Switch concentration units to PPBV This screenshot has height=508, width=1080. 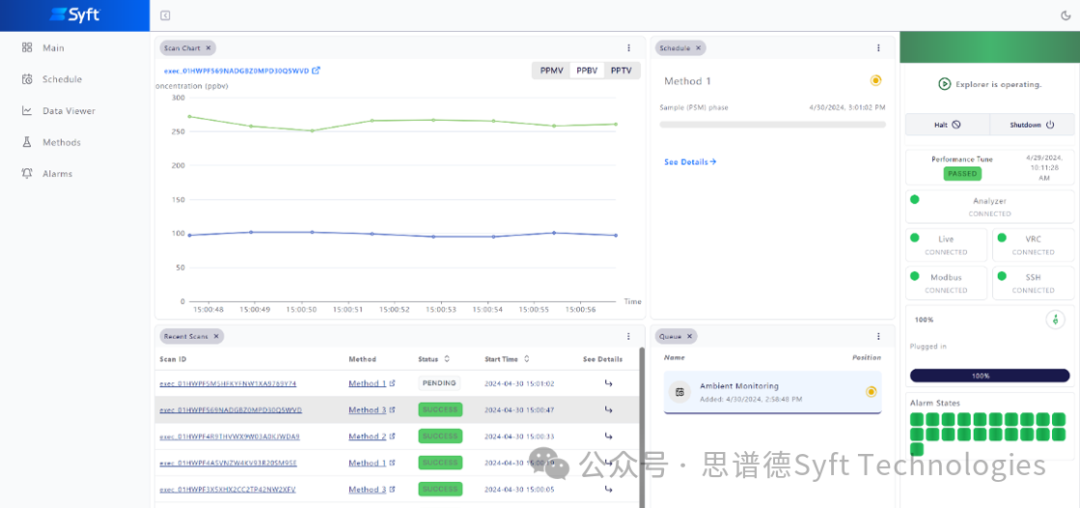click(587, 70)
